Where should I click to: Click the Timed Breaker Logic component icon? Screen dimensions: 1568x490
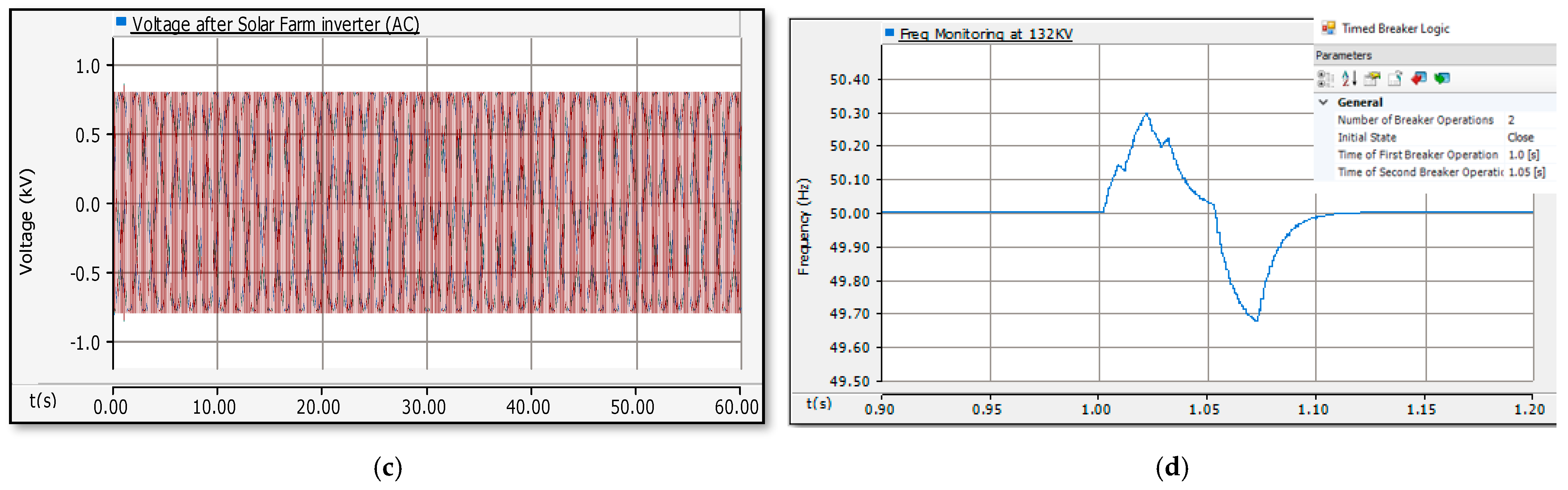tap(1328, 28)
